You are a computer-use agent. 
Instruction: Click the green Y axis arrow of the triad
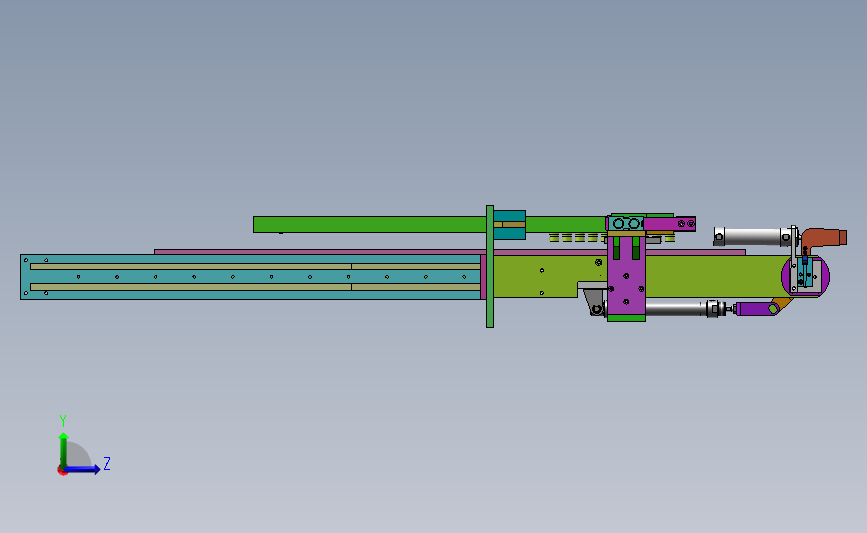(64, 449)
